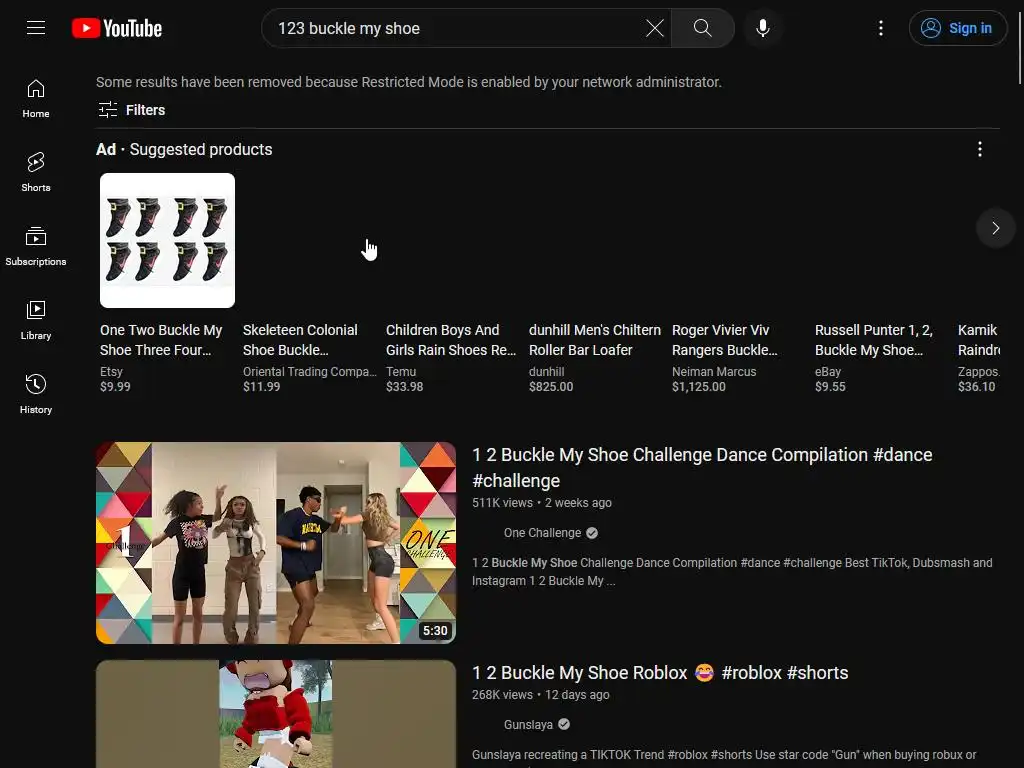Start voice search with microphone
1024x768 pixels.
tap(762, 28)
